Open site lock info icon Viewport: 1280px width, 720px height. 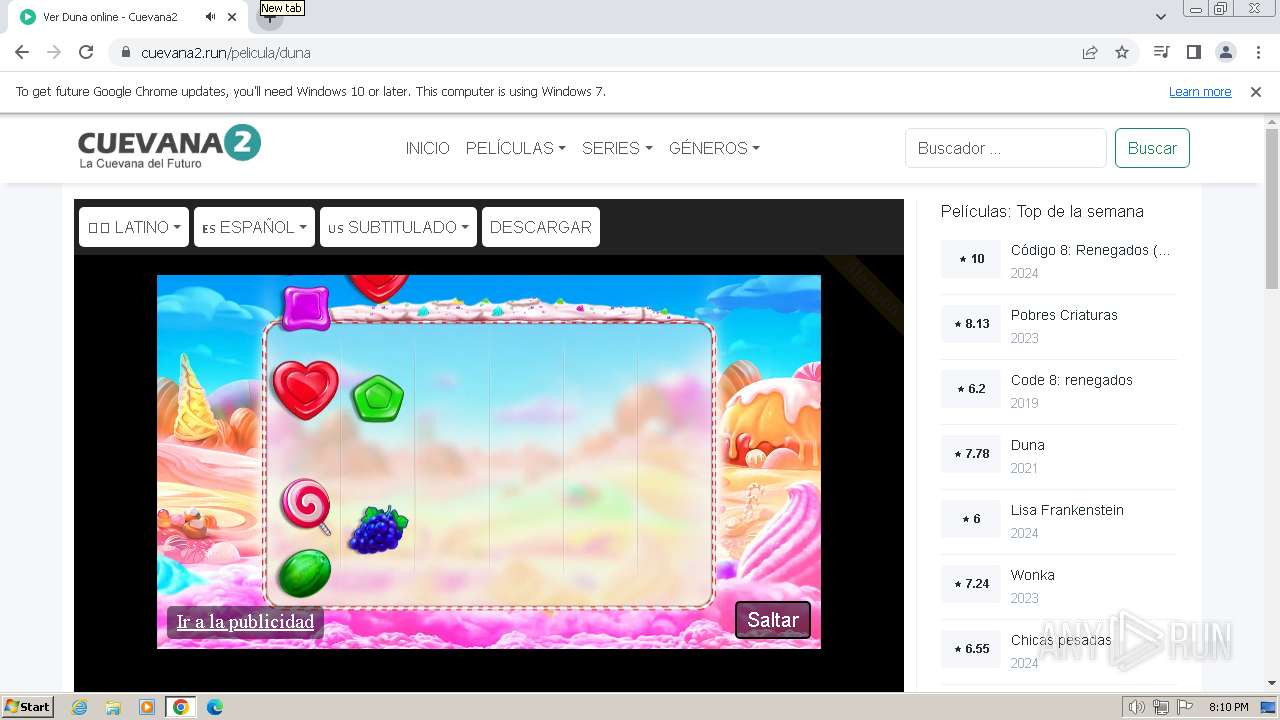pos(126,52)
